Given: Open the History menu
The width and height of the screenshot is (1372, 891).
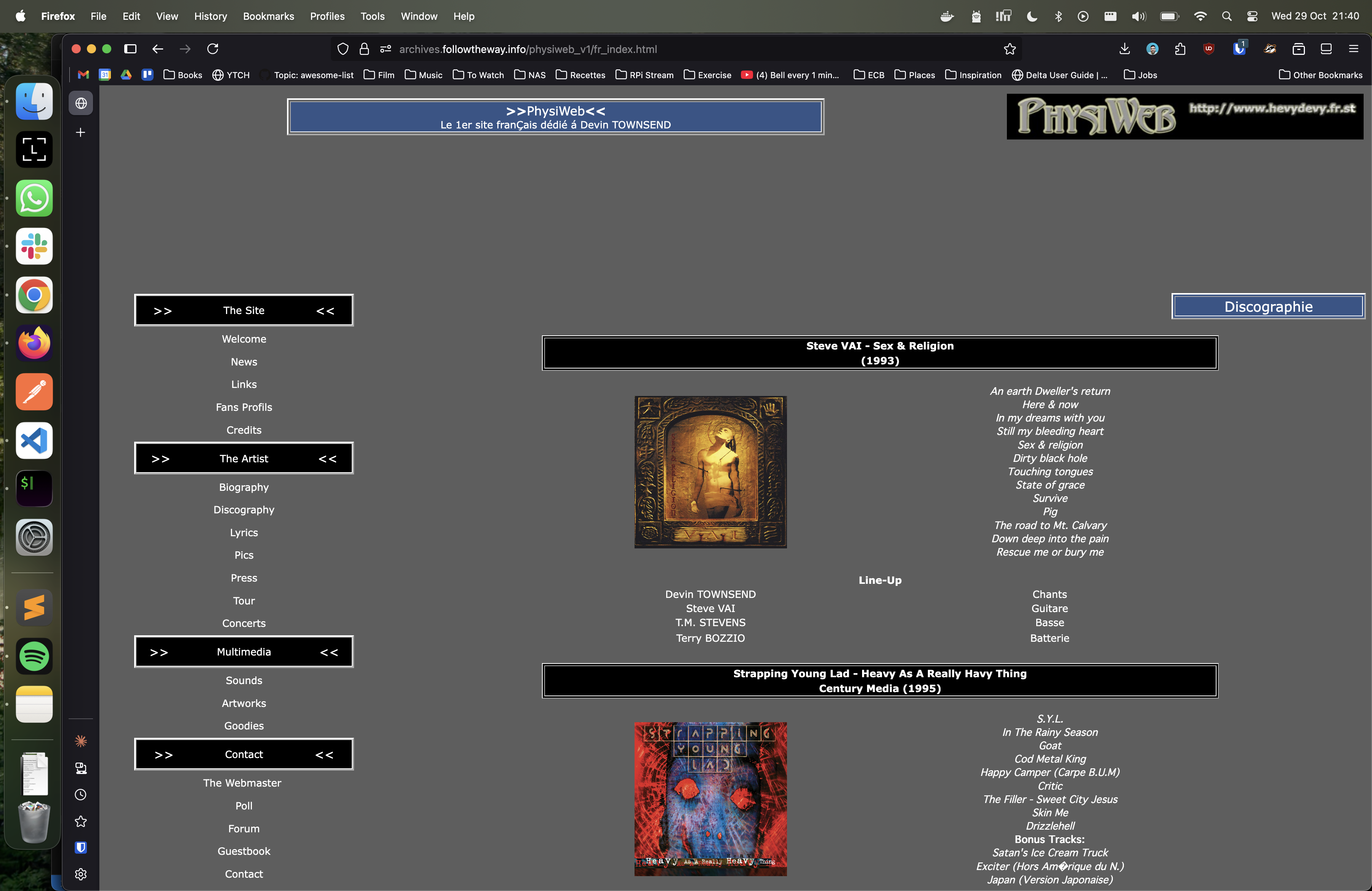Looking at the screenshot, I should click(210, 16).
